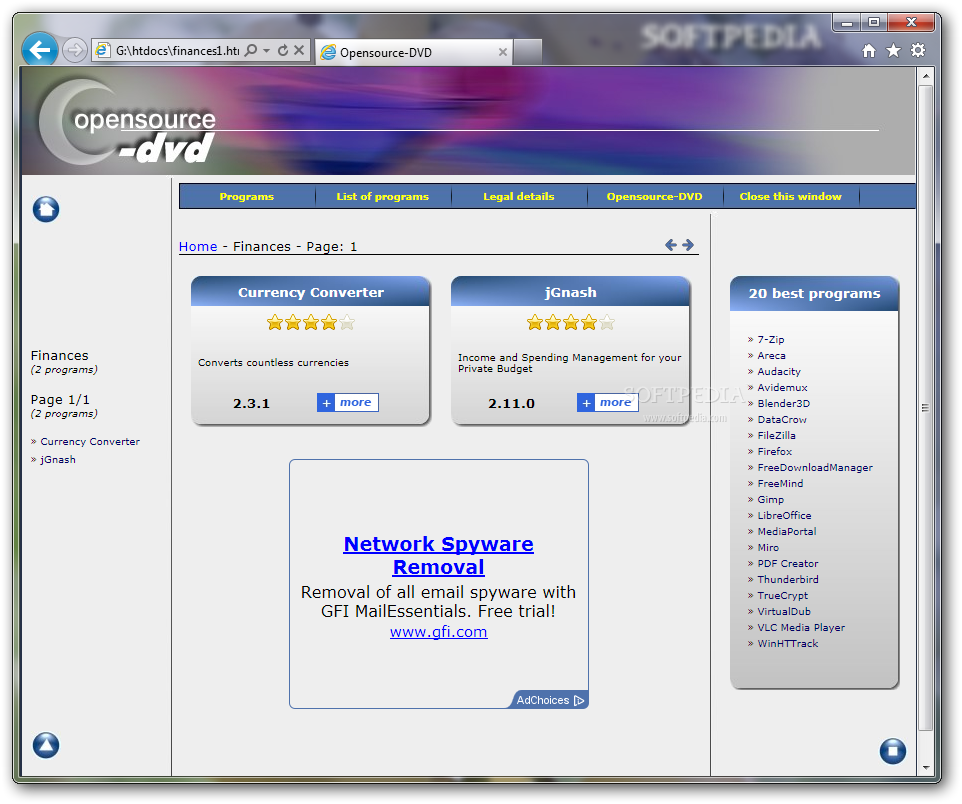Open Network Spyware Removal ad link
962x804 pixels.
click(439, 555)
